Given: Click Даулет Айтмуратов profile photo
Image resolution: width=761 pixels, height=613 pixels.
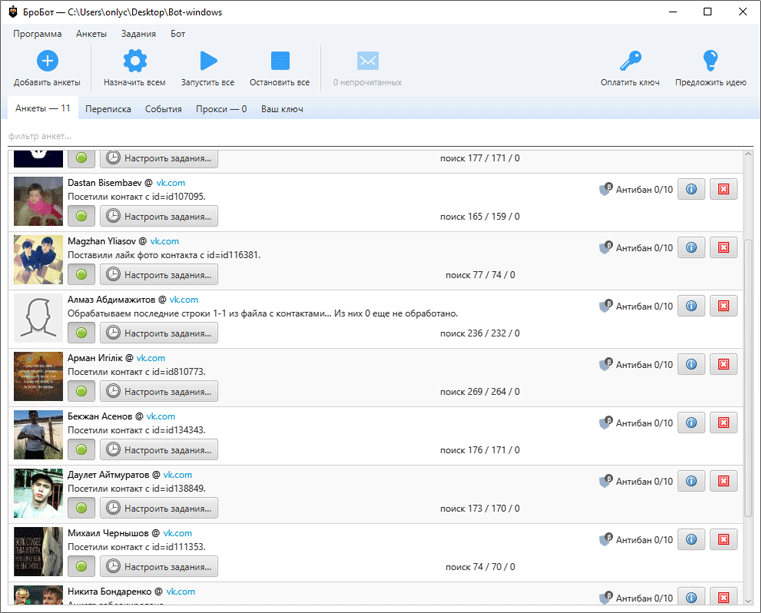Looking at the screenshot, I should point(38,493).
